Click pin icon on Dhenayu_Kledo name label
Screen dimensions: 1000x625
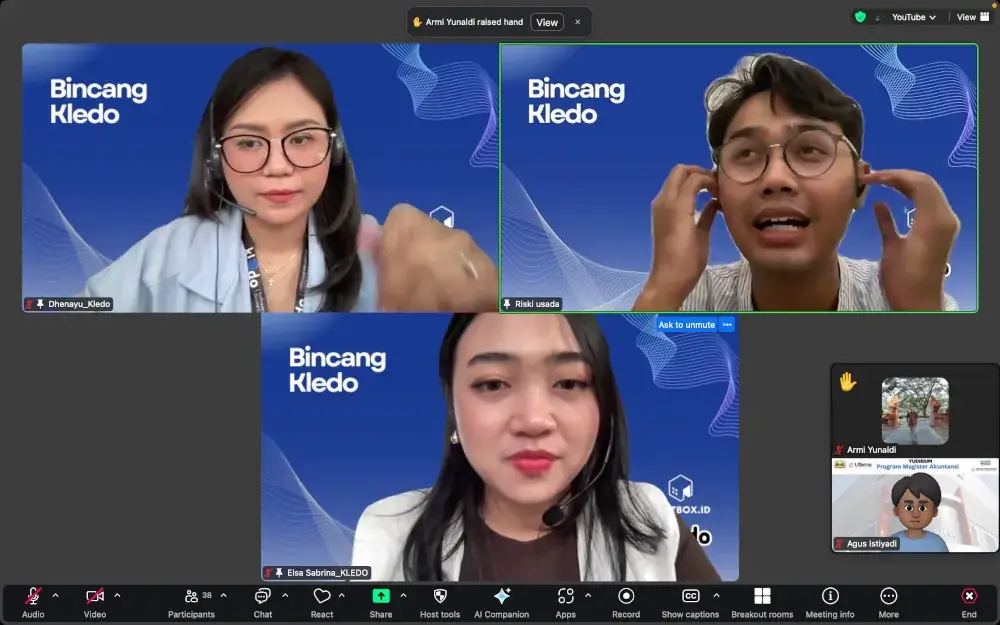pyautogui.click(x=40, y=304)
